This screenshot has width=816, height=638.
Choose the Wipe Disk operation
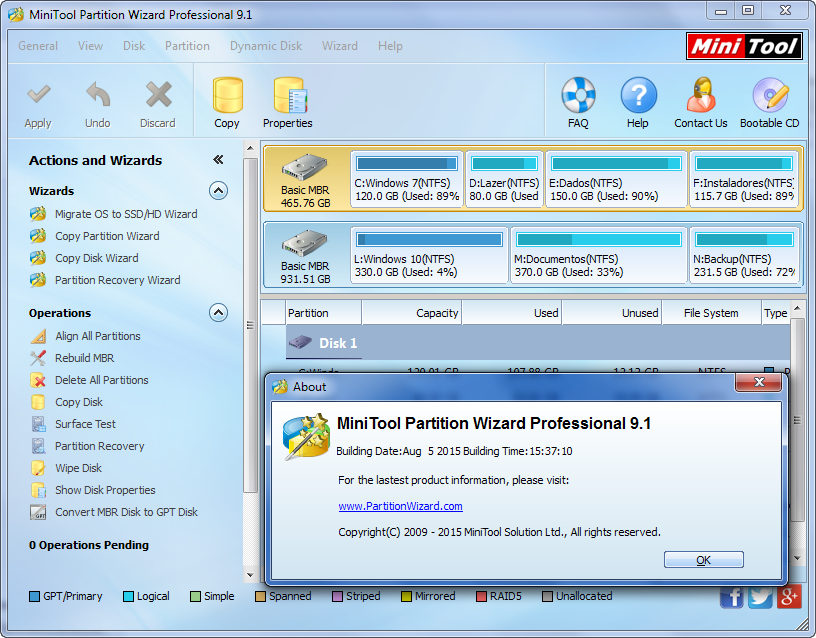(79, 468)
